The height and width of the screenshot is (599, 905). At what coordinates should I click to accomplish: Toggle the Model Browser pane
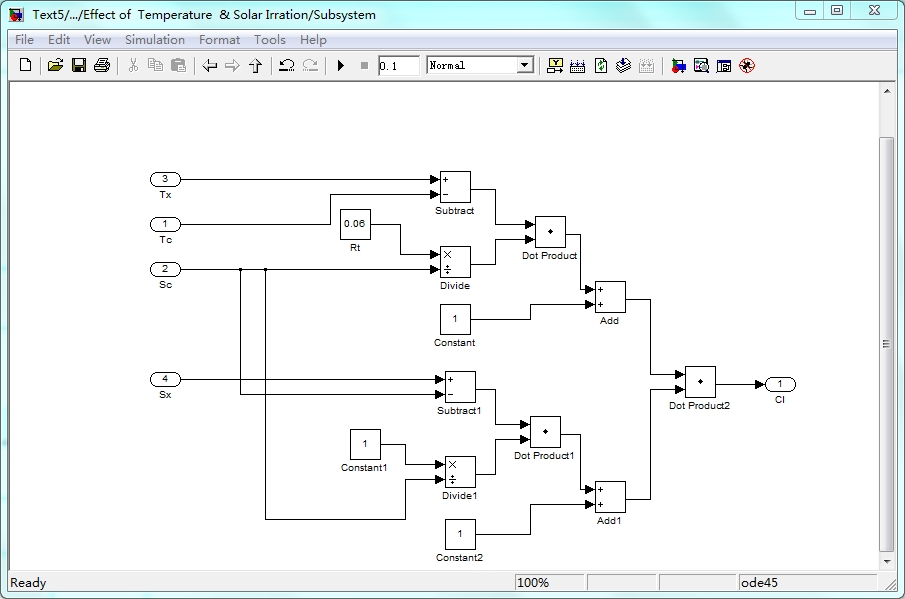pyautogui.click(x=723, y=65)
